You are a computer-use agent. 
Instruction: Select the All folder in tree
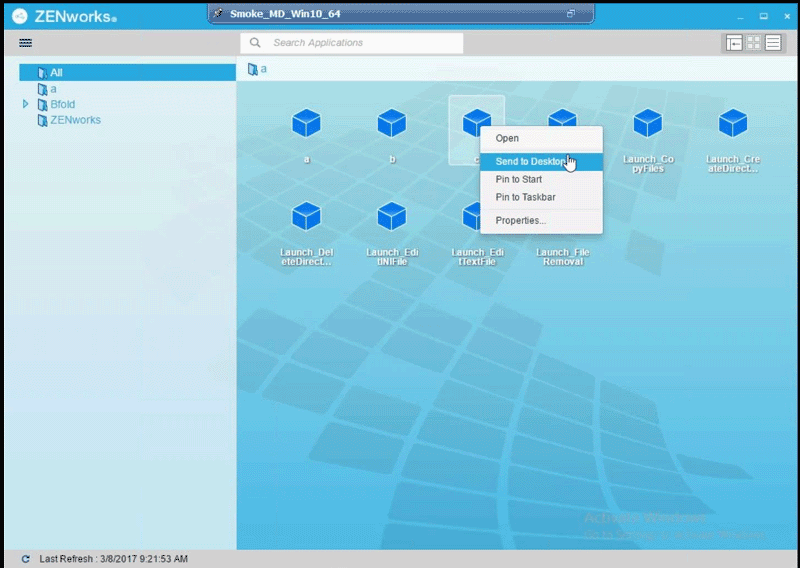click(x=128, y=72)
